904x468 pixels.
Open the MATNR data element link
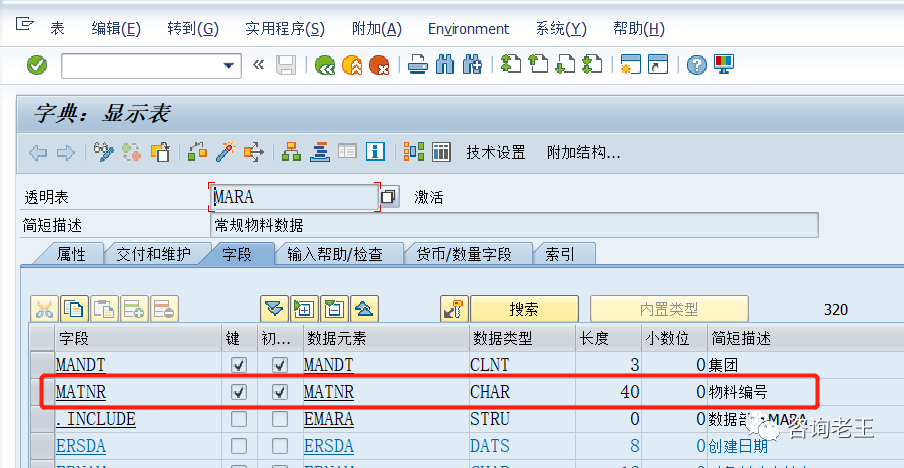click(x=328, y=392)
